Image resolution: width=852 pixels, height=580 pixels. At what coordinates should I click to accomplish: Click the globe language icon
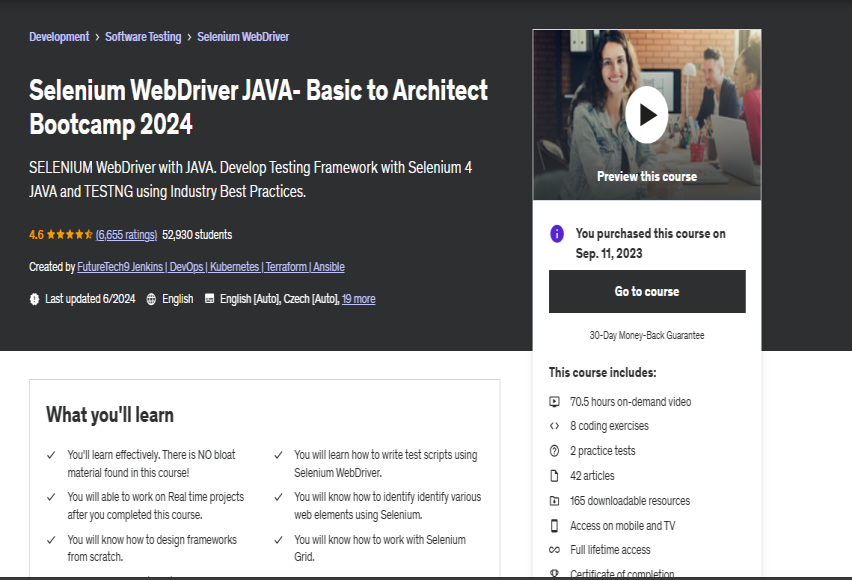coord(151,299)
